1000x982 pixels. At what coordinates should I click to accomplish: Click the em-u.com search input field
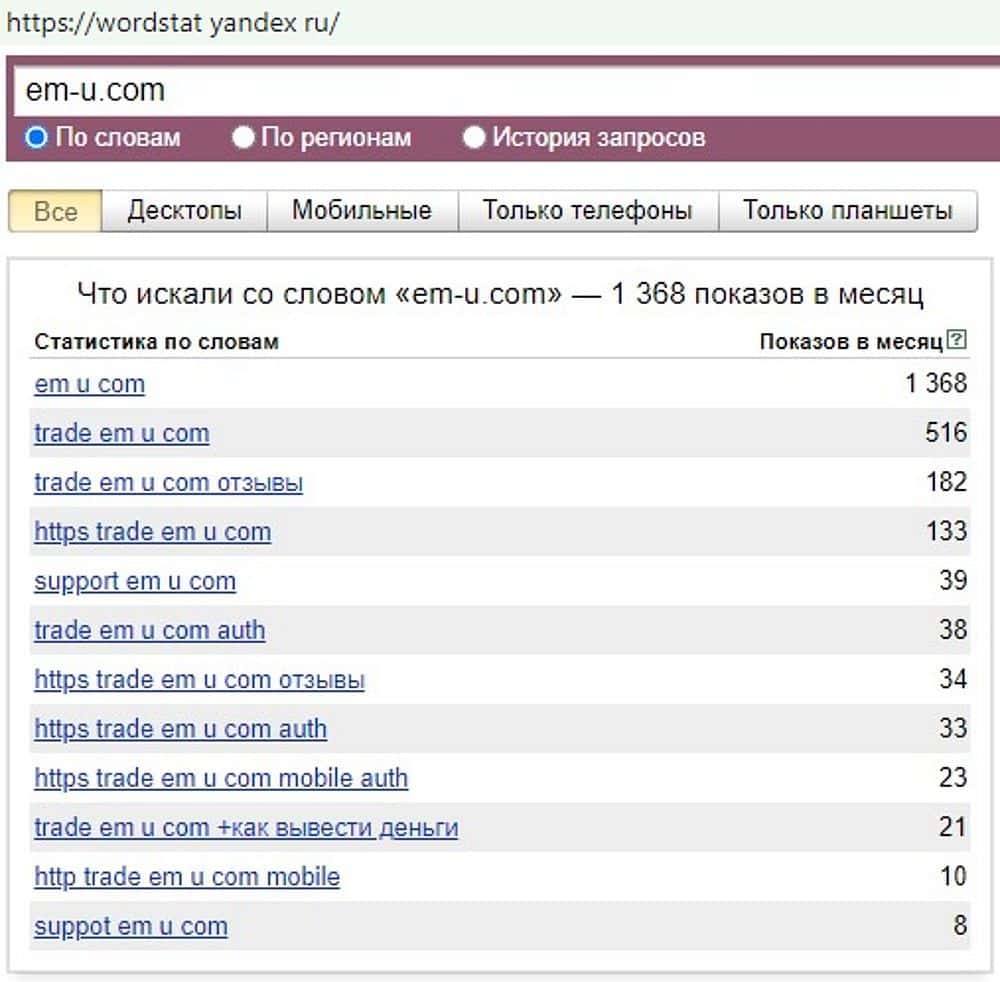click(507, 91)
